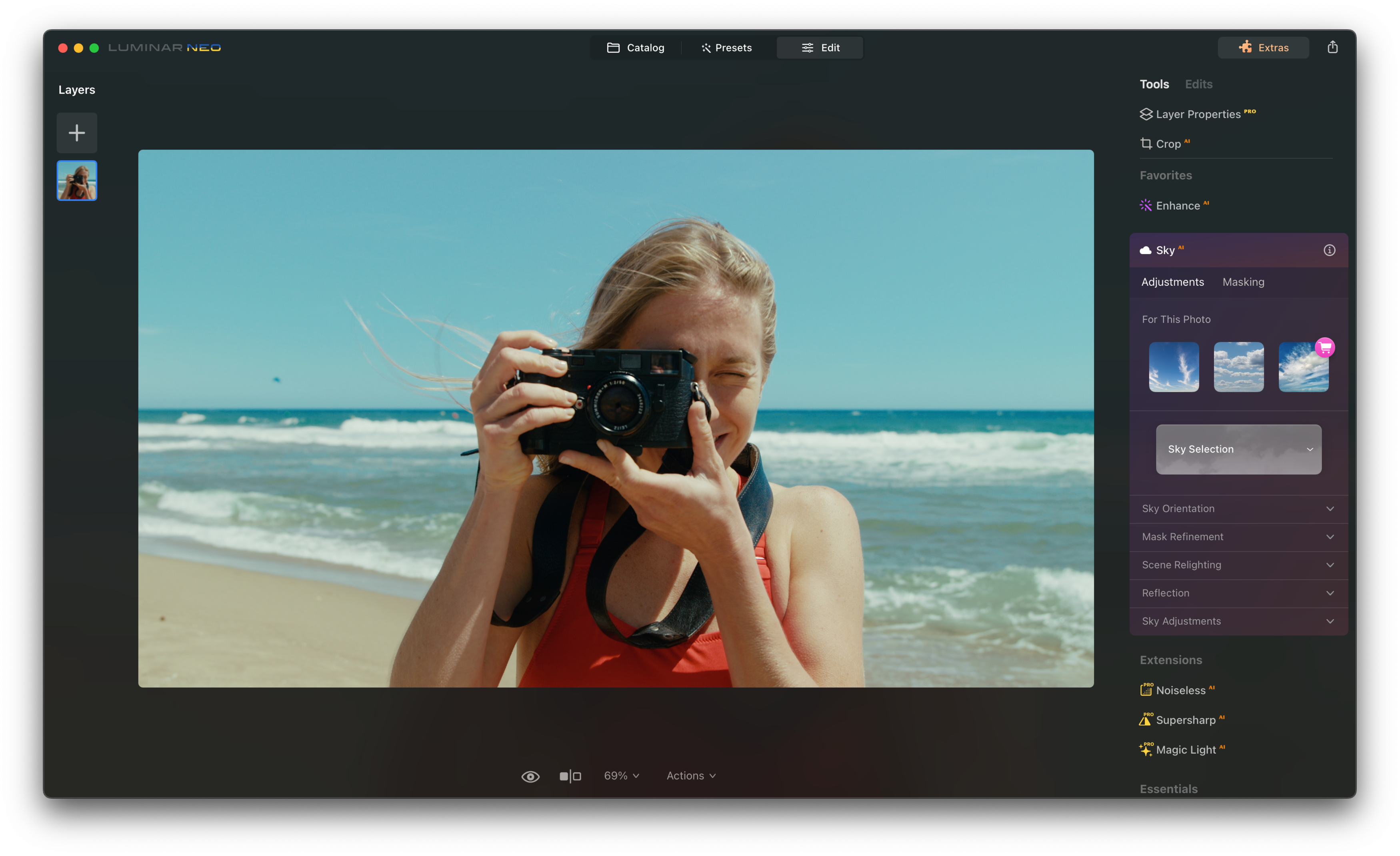Minimize window with yellow button

click(x=78, y=48)
